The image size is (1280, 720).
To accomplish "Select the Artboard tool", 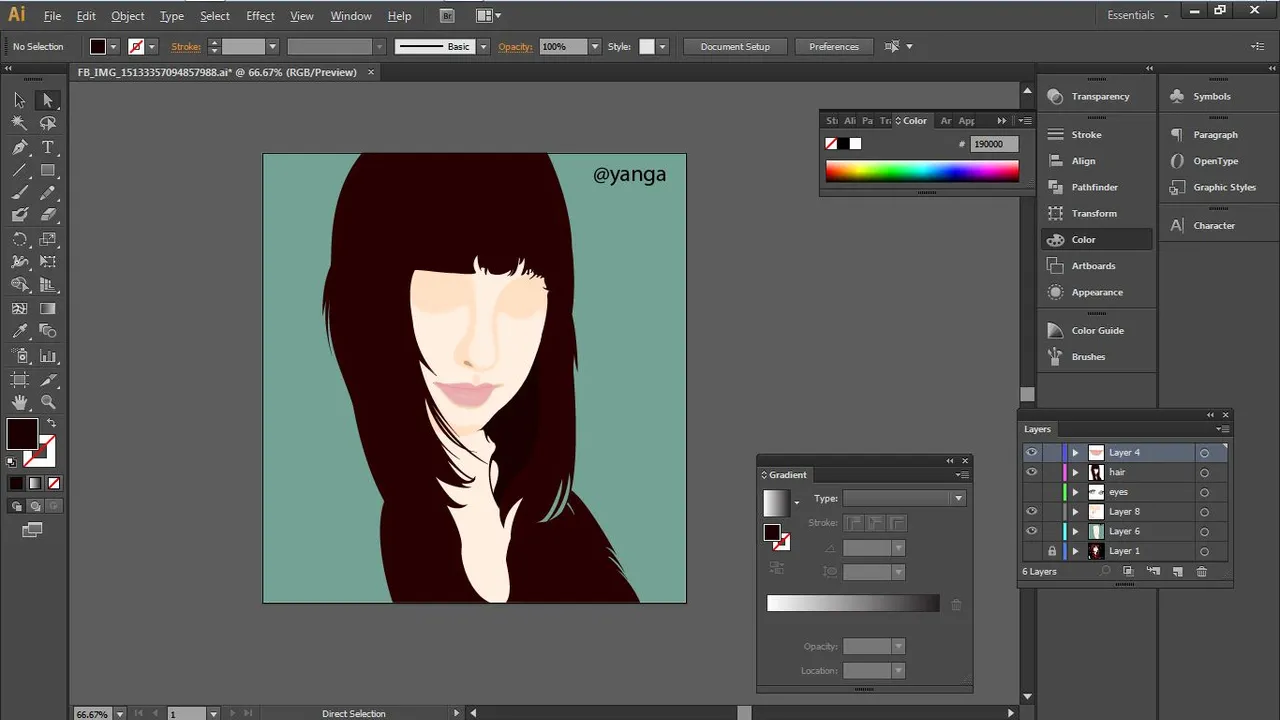I will click(x=19, y=379).
